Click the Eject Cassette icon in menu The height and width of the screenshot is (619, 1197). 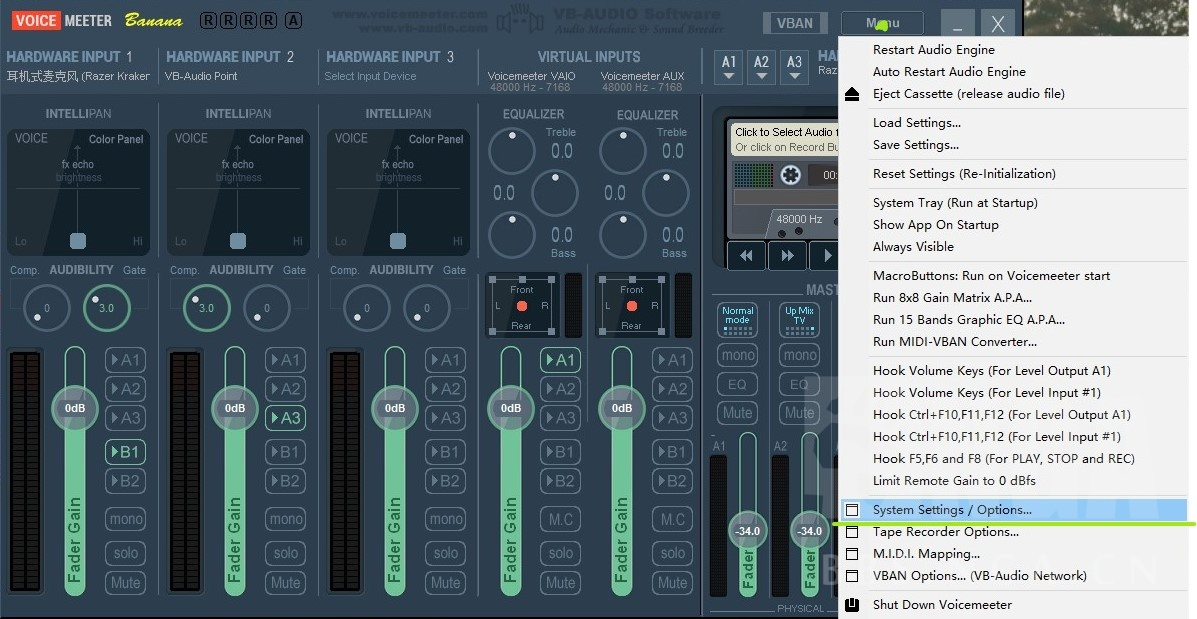click(852, 94)
